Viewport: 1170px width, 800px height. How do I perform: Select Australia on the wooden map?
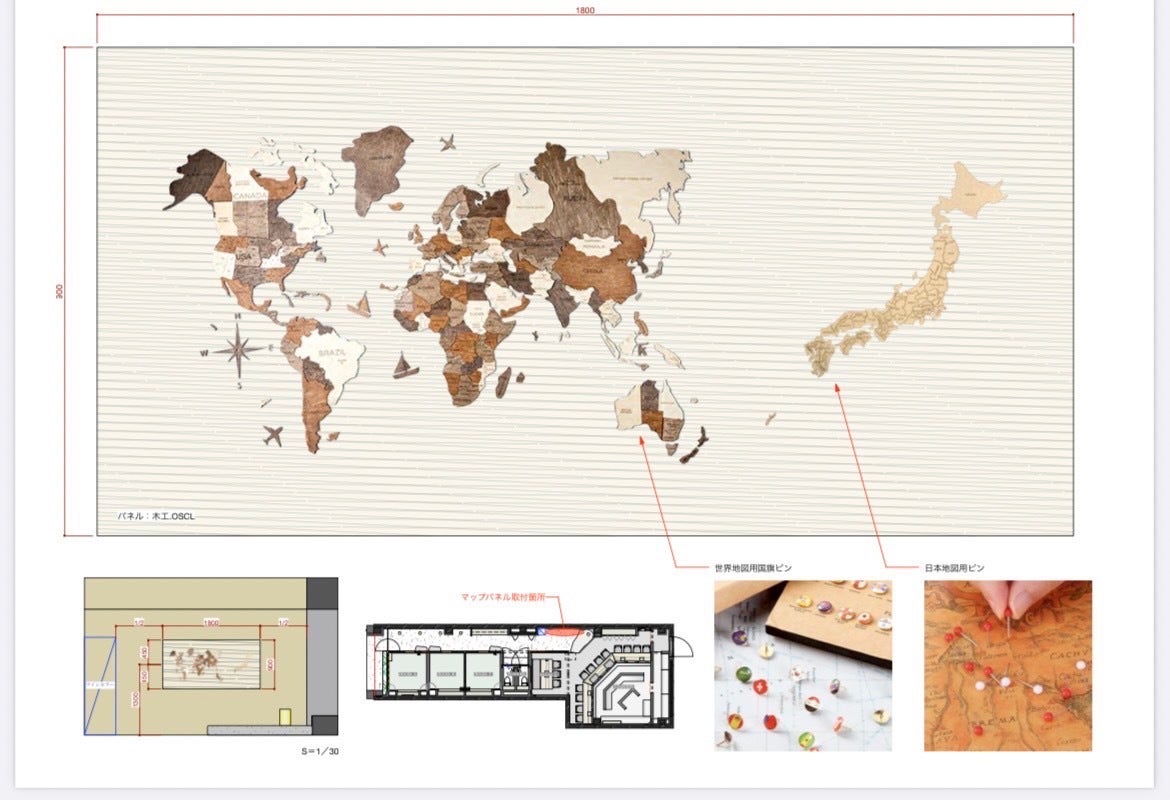[650, 408]
